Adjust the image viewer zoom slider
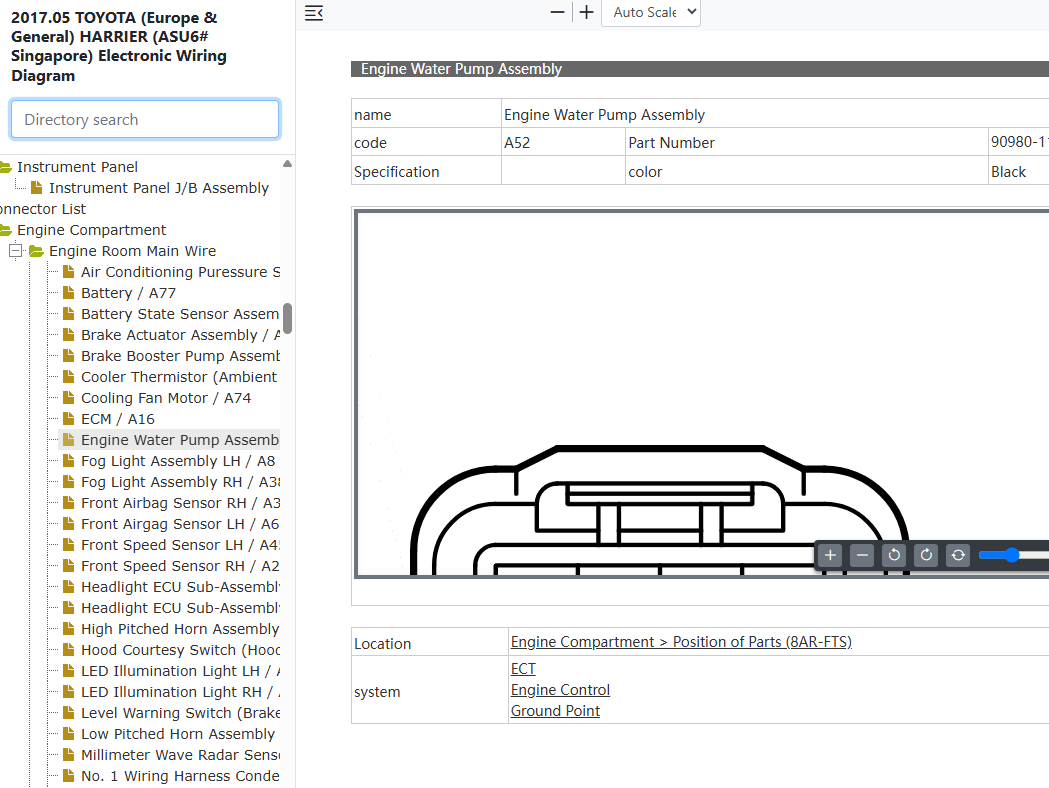The image size is (1049, 788). pos(1013,555)
